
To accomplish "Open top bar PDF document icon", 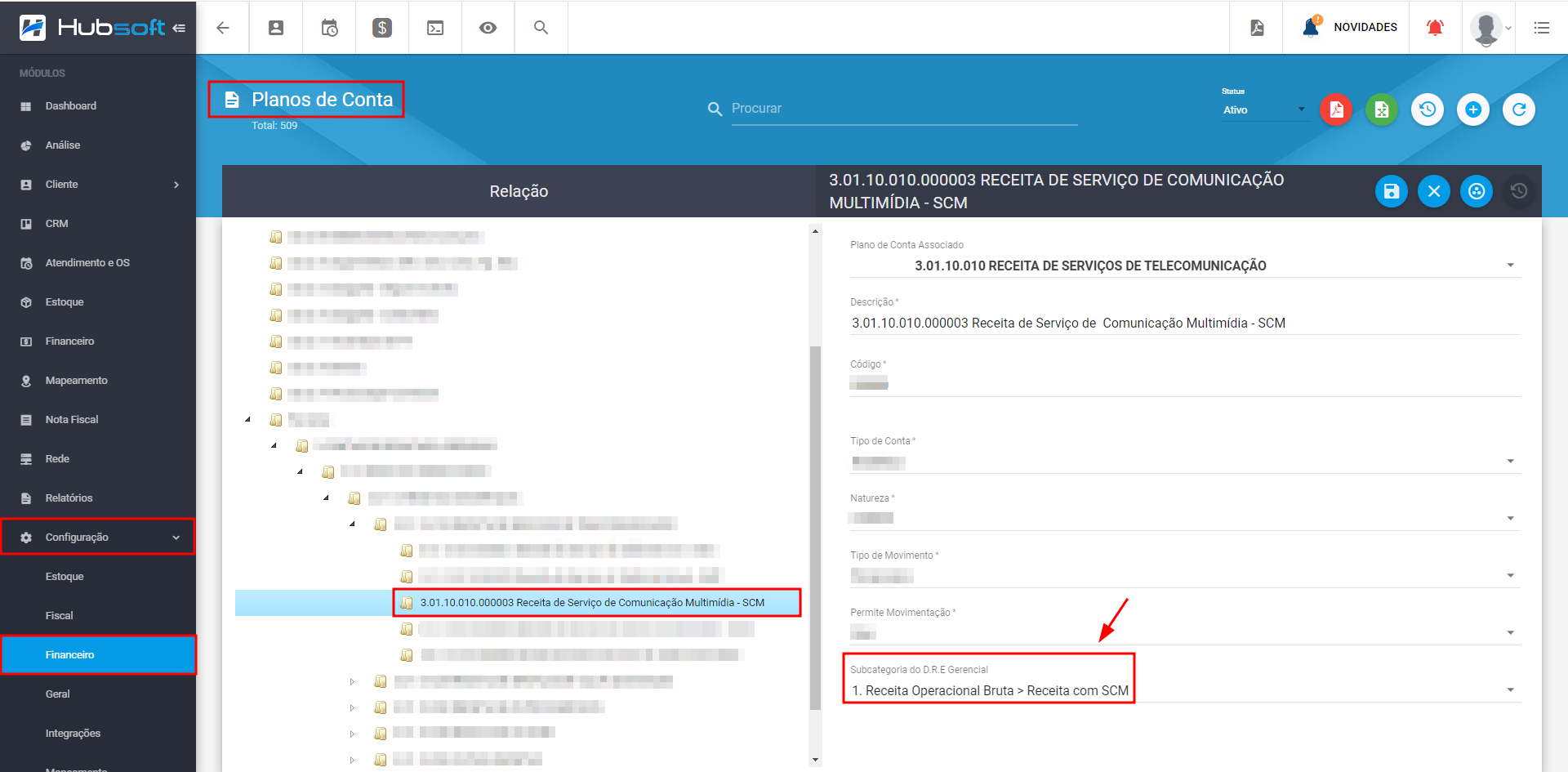I will 1257,28.
